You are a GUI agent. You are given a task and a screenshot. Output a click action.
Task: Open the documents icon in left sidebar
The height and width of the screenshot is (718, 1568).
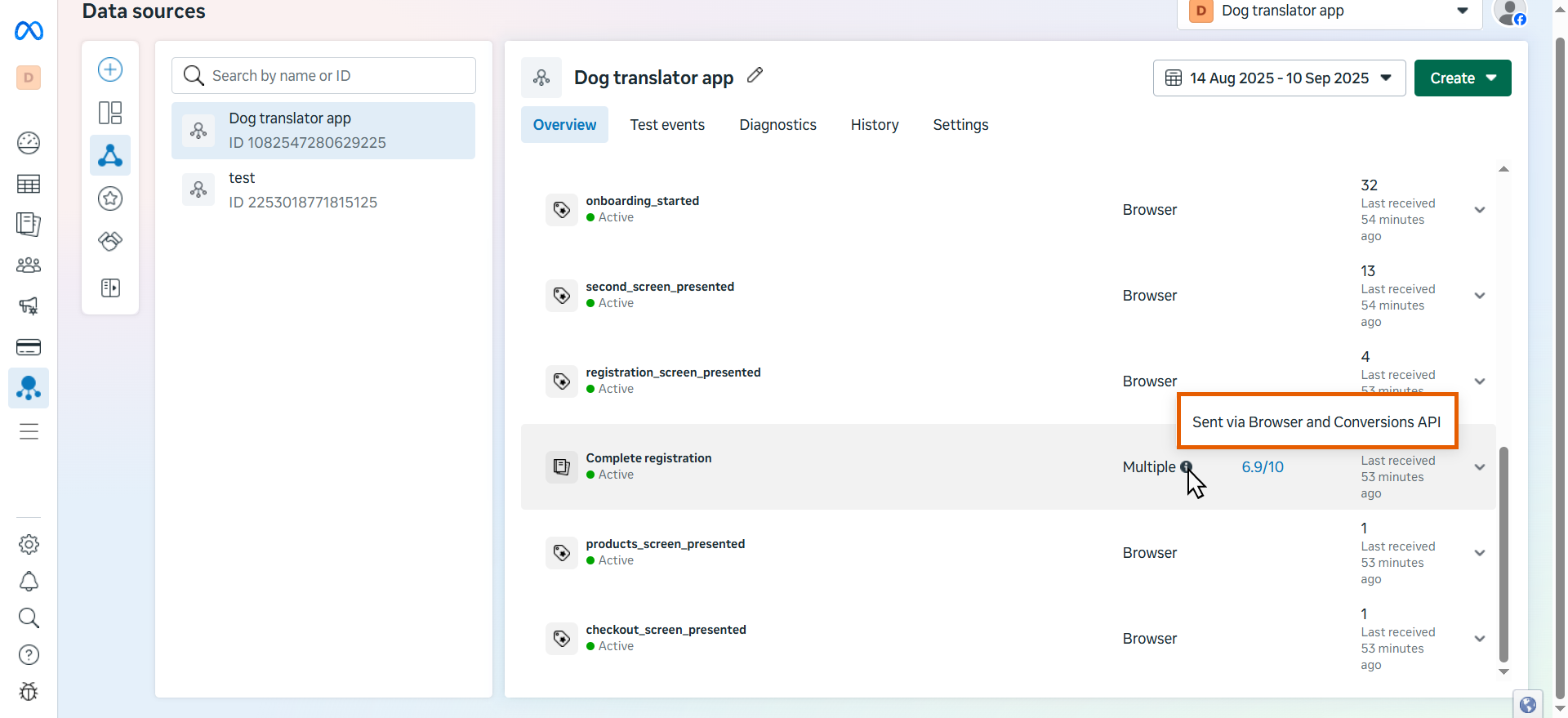29,224
